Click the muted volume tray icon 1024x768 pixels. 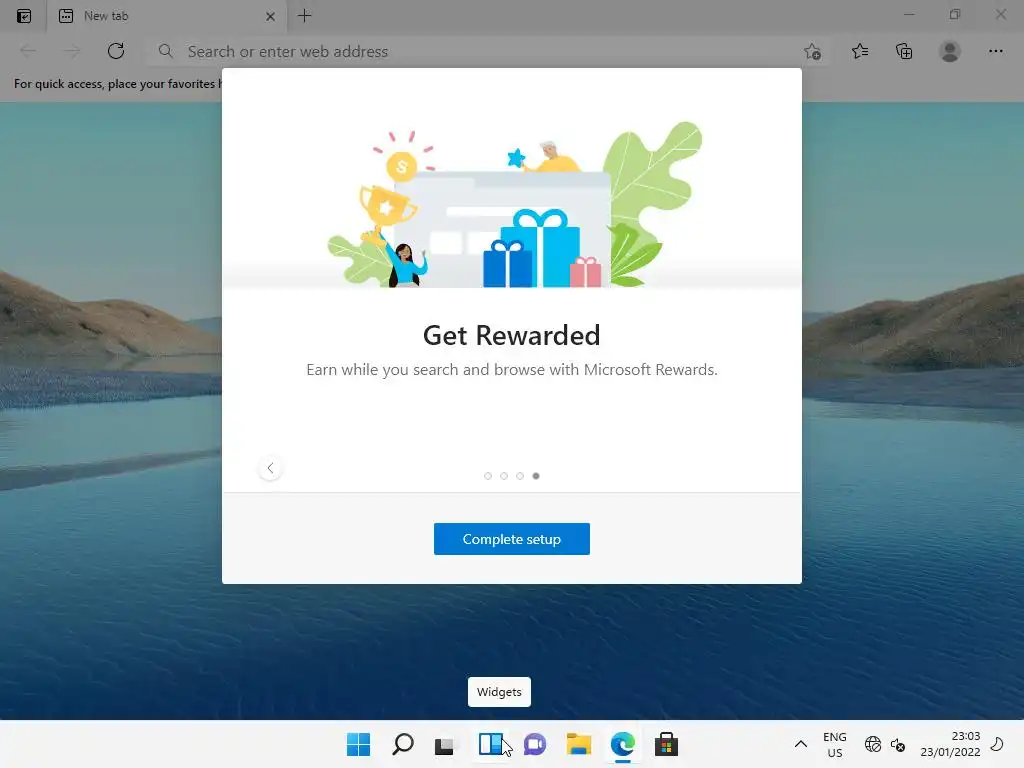[898, 744]
